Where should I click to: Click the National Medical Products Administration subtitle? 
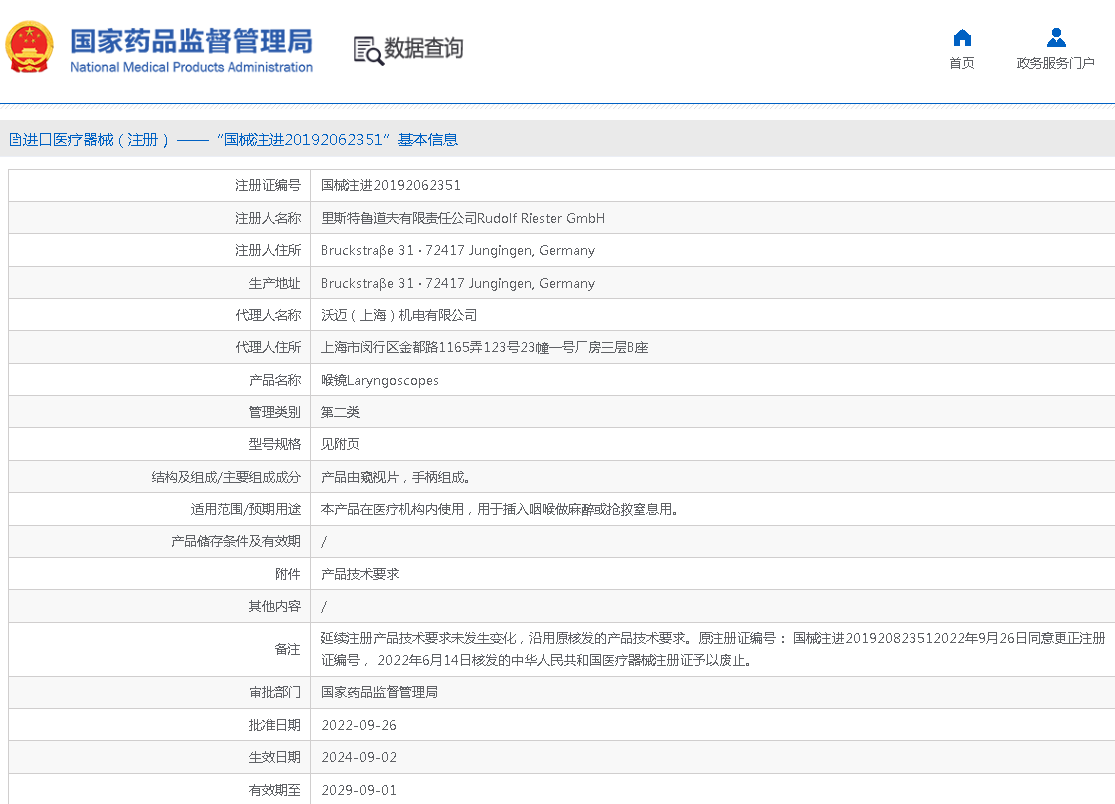(x=191, y=67)
